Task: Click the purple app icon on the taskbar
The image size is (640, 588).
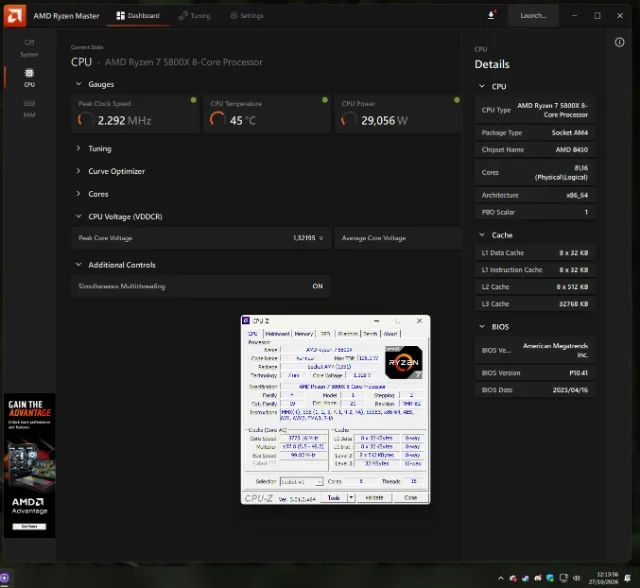Action: [x=4, y=578]
